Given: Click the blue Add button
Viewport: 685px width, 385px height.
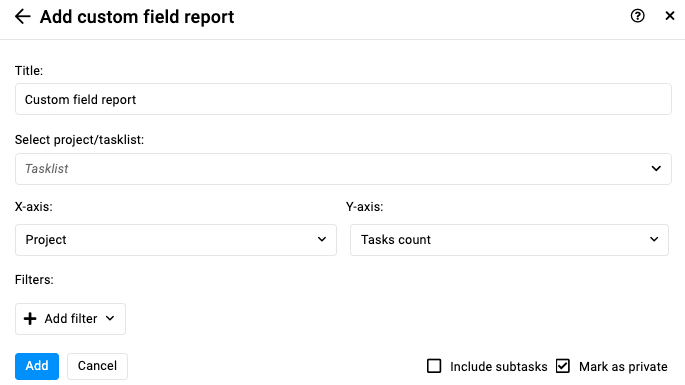Looking at the screenshot, I should [x=37, y=366].
